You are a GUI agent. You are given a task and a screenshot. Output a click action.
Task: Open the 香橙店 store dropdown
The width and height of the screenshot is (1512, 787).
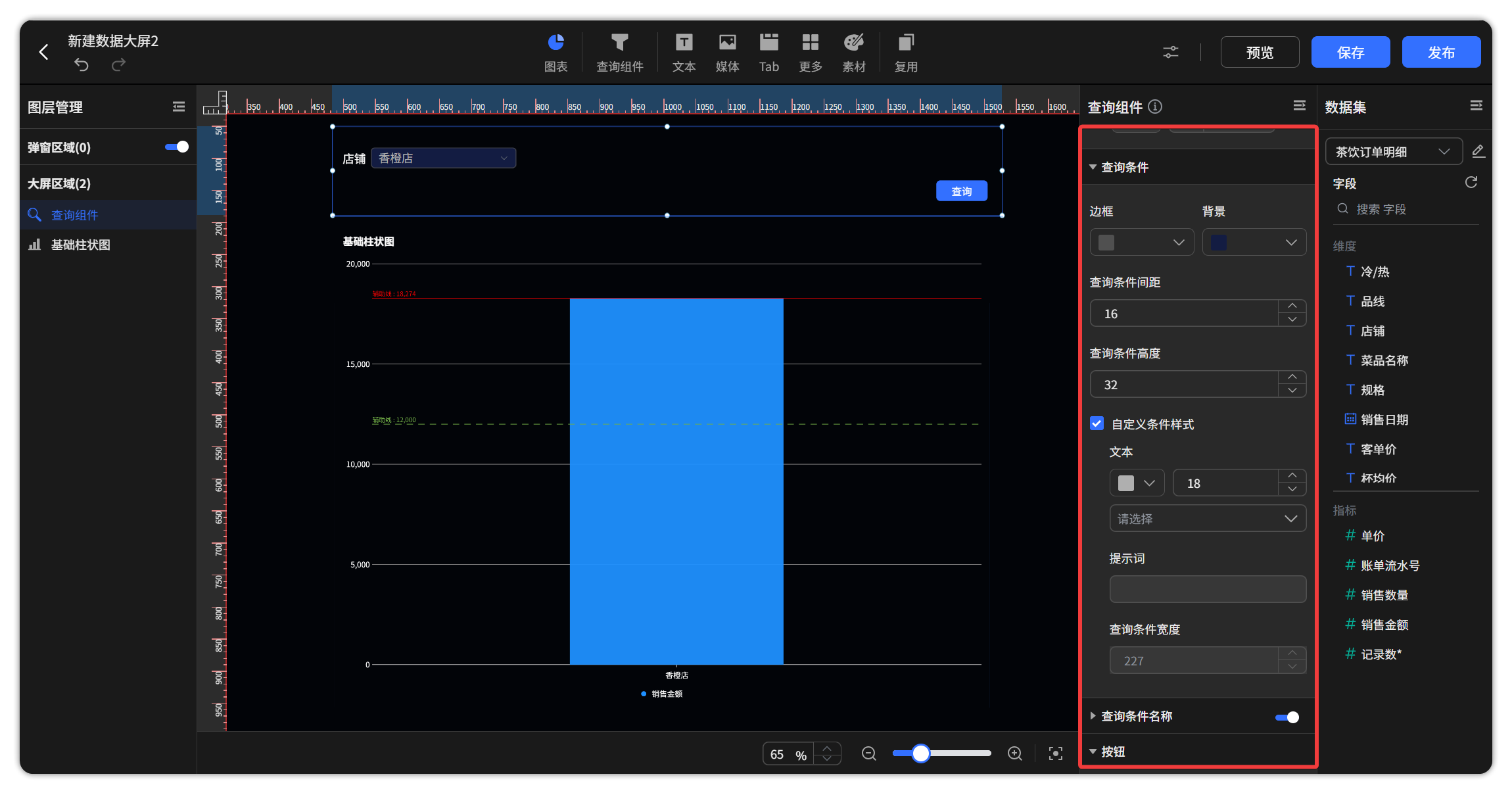pyautogui.click(x=444, y=158)
